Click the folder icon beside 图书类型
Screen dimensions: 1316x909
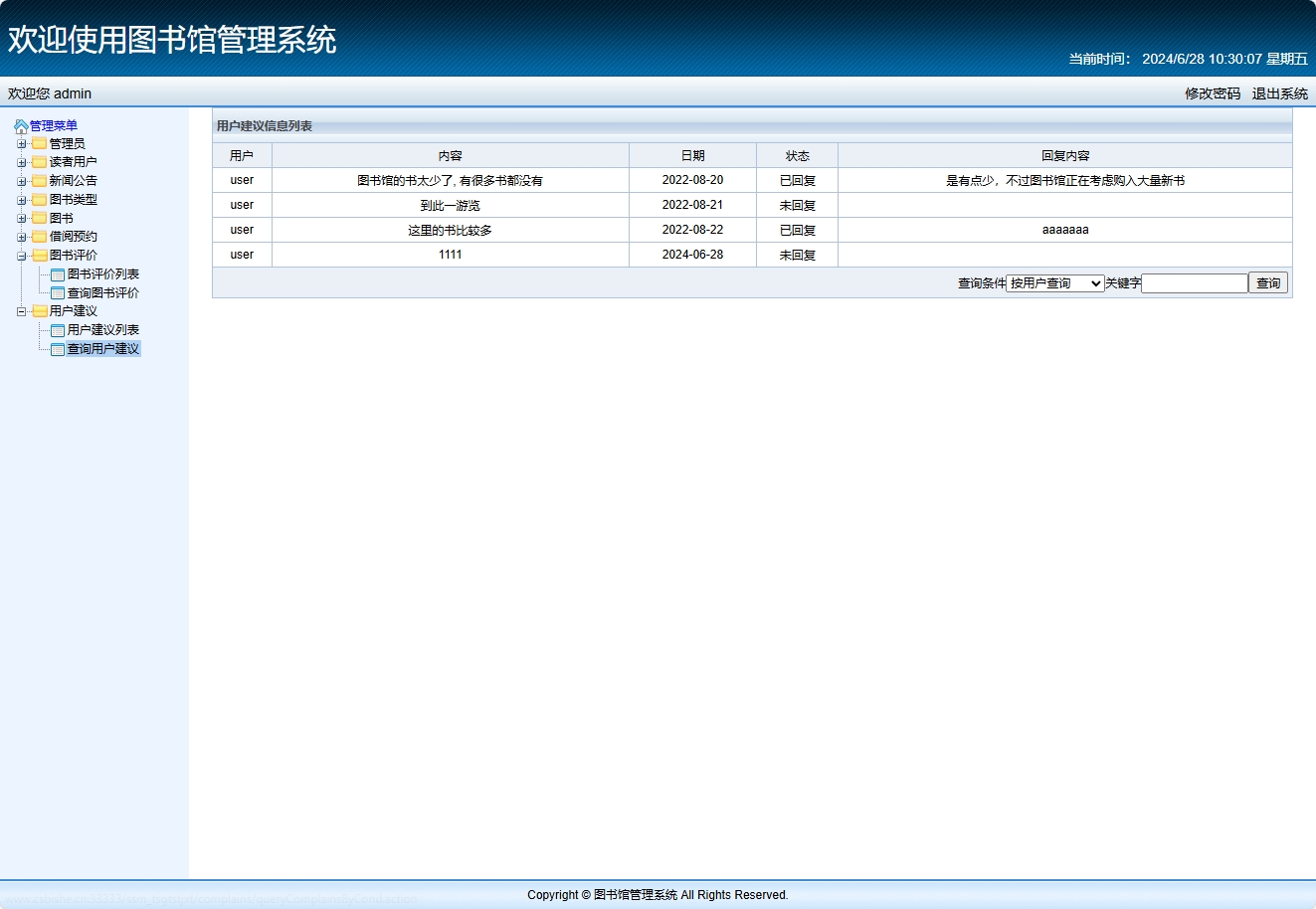pos(37,199)
